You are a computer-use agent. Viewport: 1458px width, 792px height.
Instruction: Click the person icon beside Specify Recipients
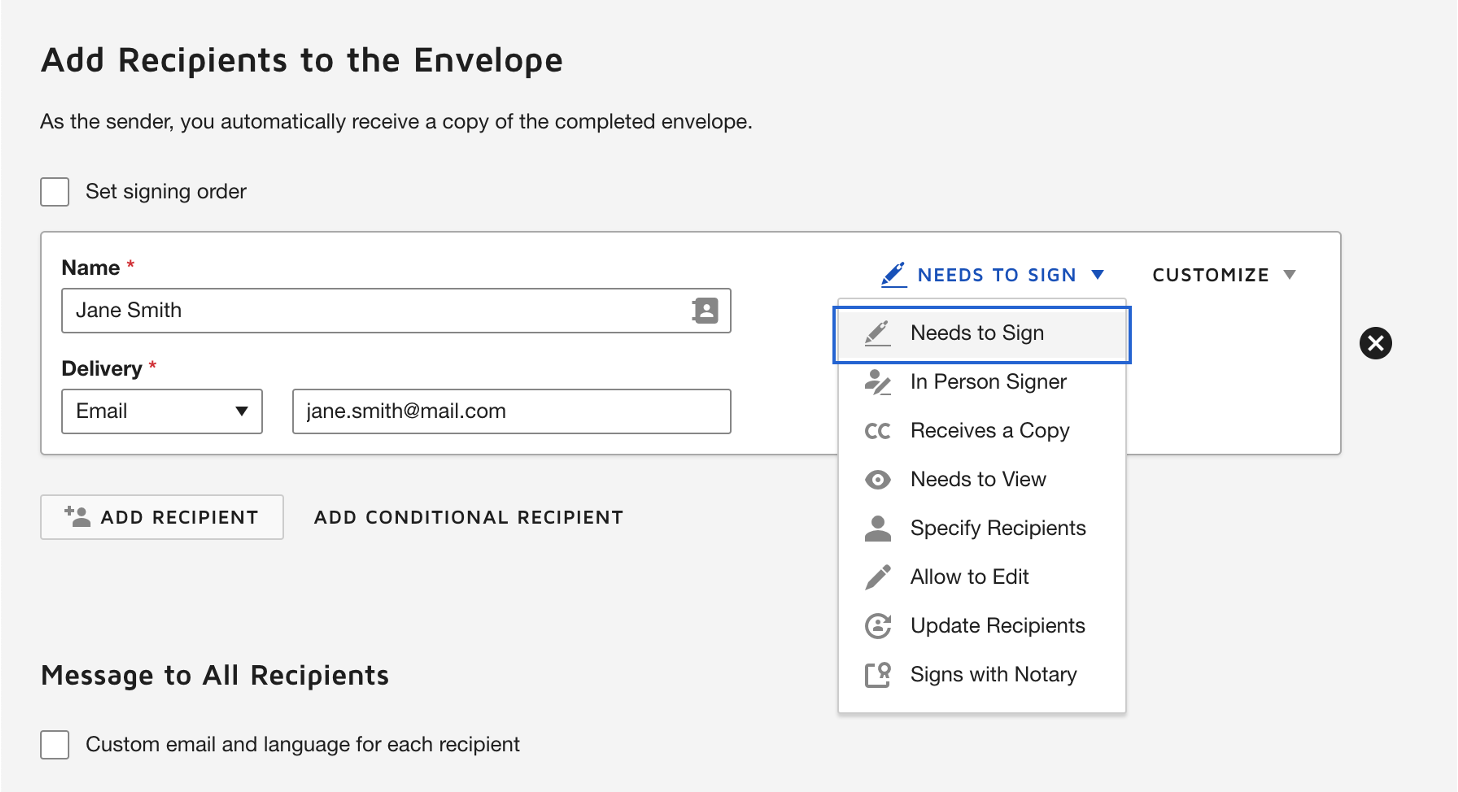click(x=877, y=528)
